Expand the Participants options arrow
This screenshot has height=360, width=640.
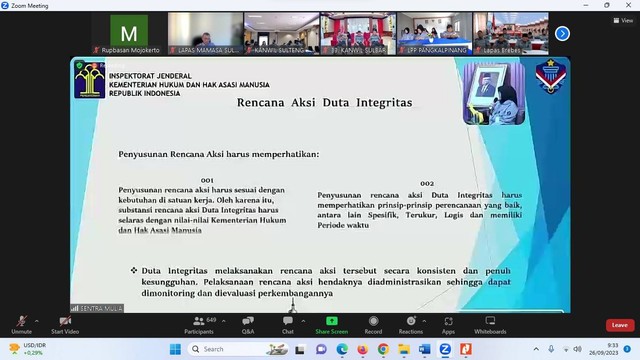tap(224, 322)
